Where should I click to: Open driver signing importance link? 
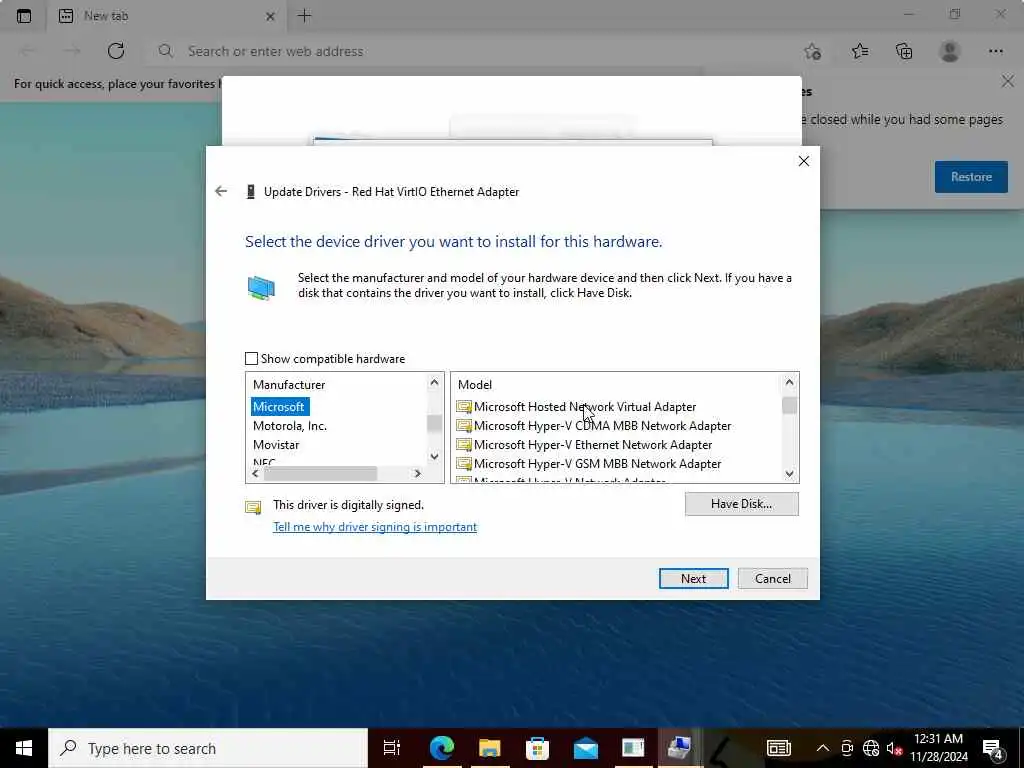(x=375, y=527)
